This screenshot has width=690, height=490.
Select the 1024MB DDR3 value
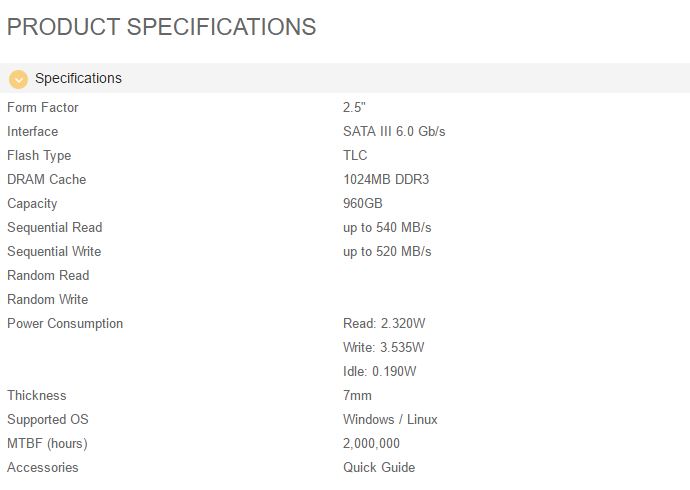tap(386, 179)
